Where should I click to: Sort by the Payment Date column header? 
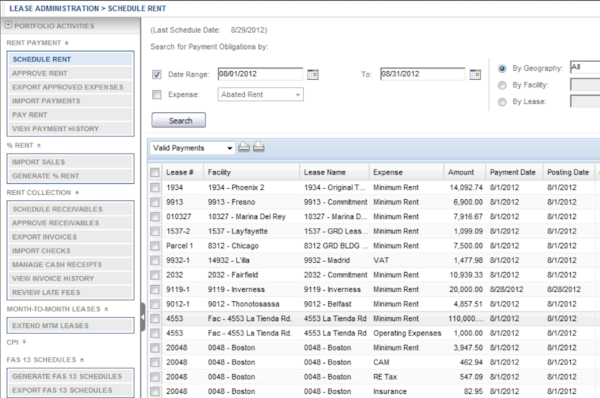pyautogui.click(x=514, y=172)
